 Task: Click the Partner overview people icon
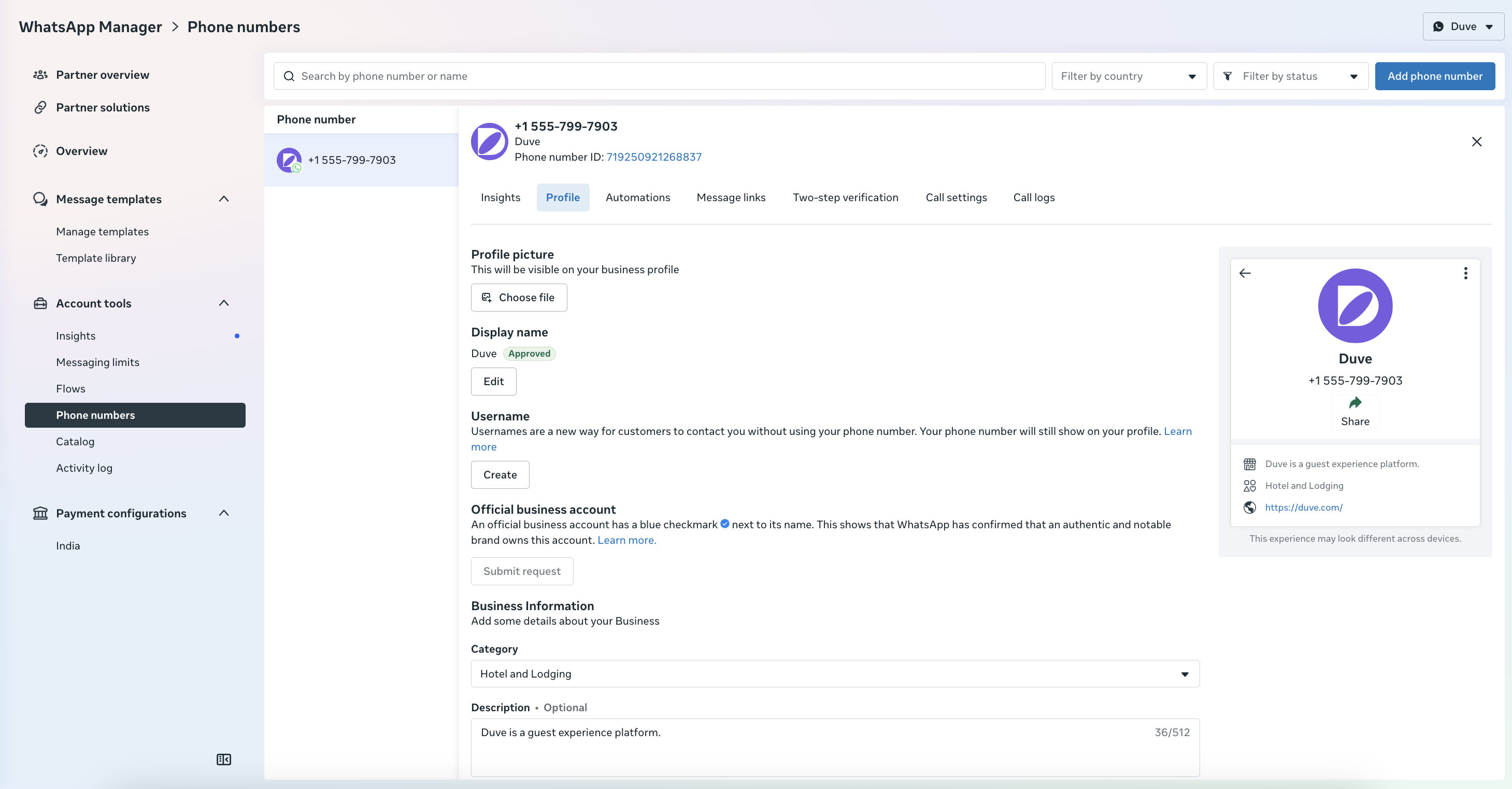[40, 75]
